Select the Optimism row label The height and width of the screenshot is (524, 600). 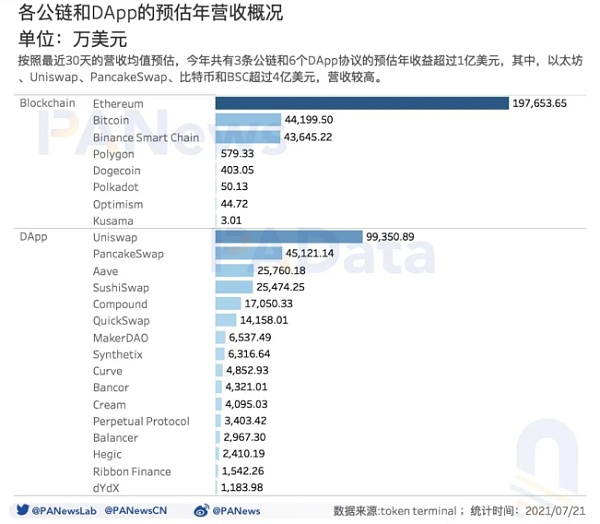tap(118, 204)
